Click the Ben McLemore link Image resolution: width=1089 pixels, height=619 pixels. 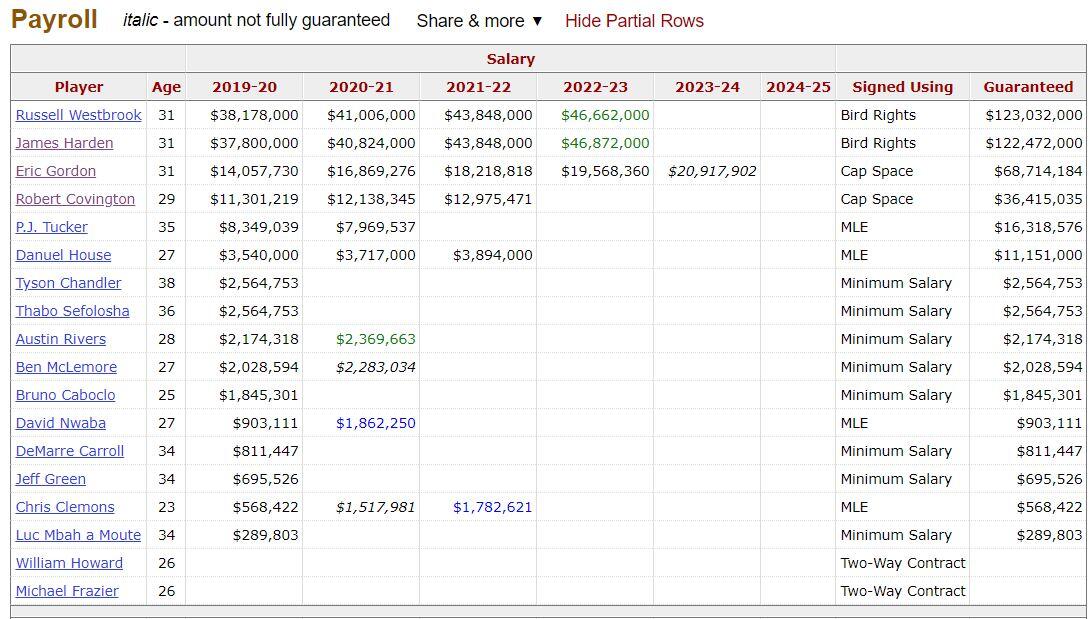click(66, 367)
